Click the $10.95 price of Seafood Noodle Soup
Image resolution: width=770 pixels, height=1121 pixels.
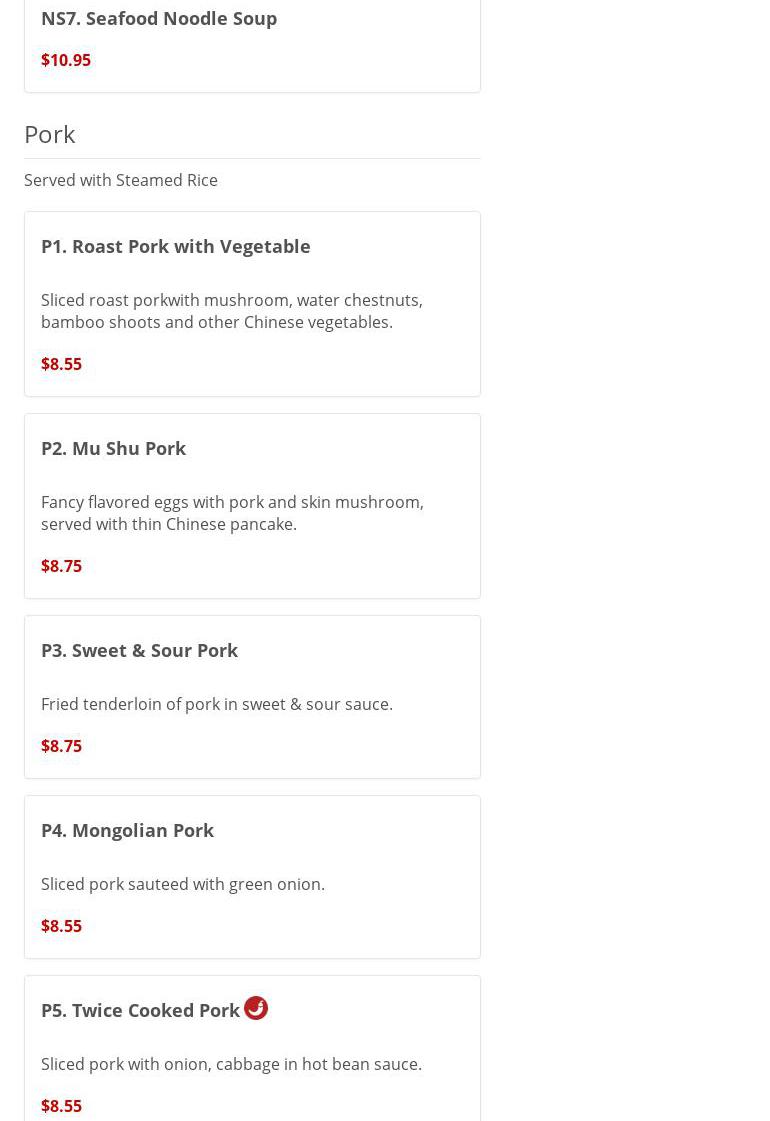tap(66, 60)
